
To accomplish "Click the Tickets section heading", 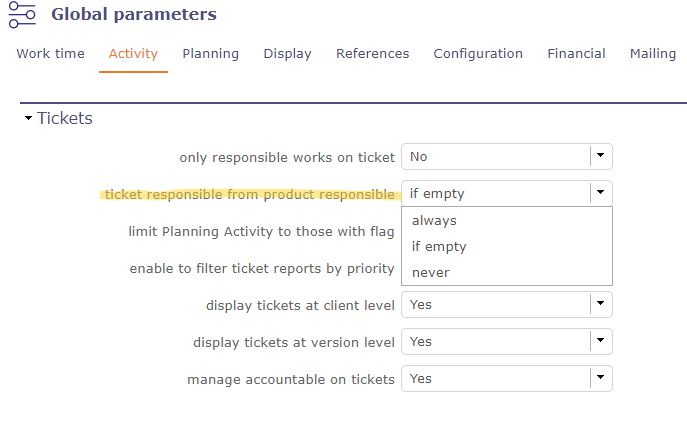I will click(x=65, y=119).
